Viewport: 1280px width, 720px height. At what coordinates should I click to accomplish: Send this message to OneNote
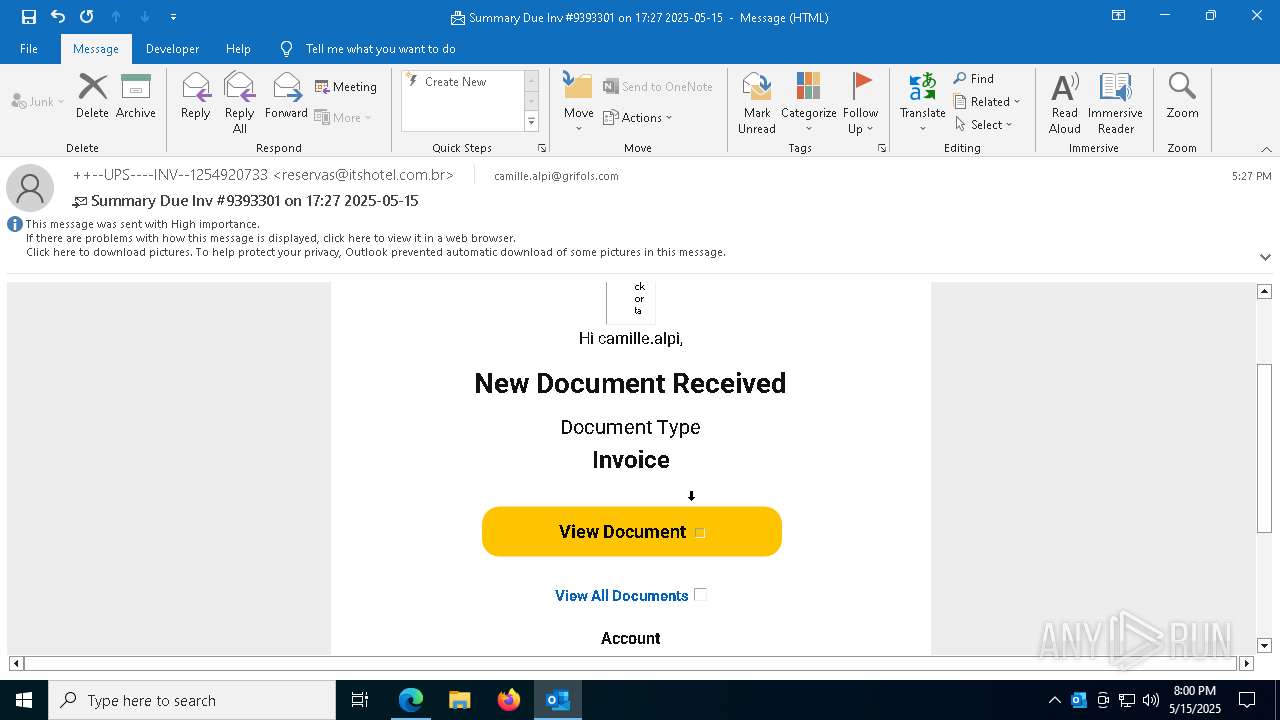(x=658, y=87)
